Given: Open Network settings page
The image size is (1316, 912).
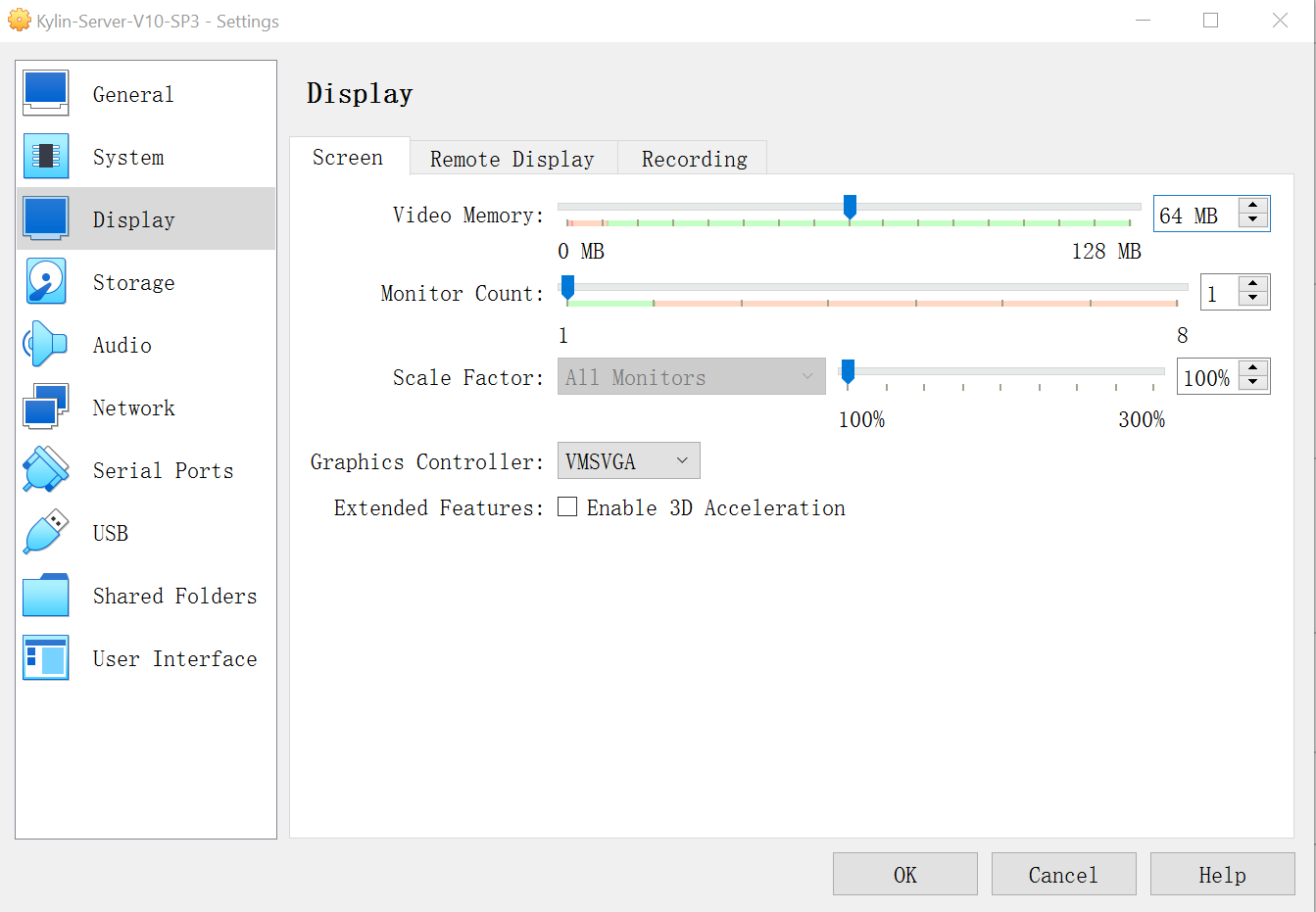Looking at the screenshot, I should pyautogui.click(x=146, y=407).
